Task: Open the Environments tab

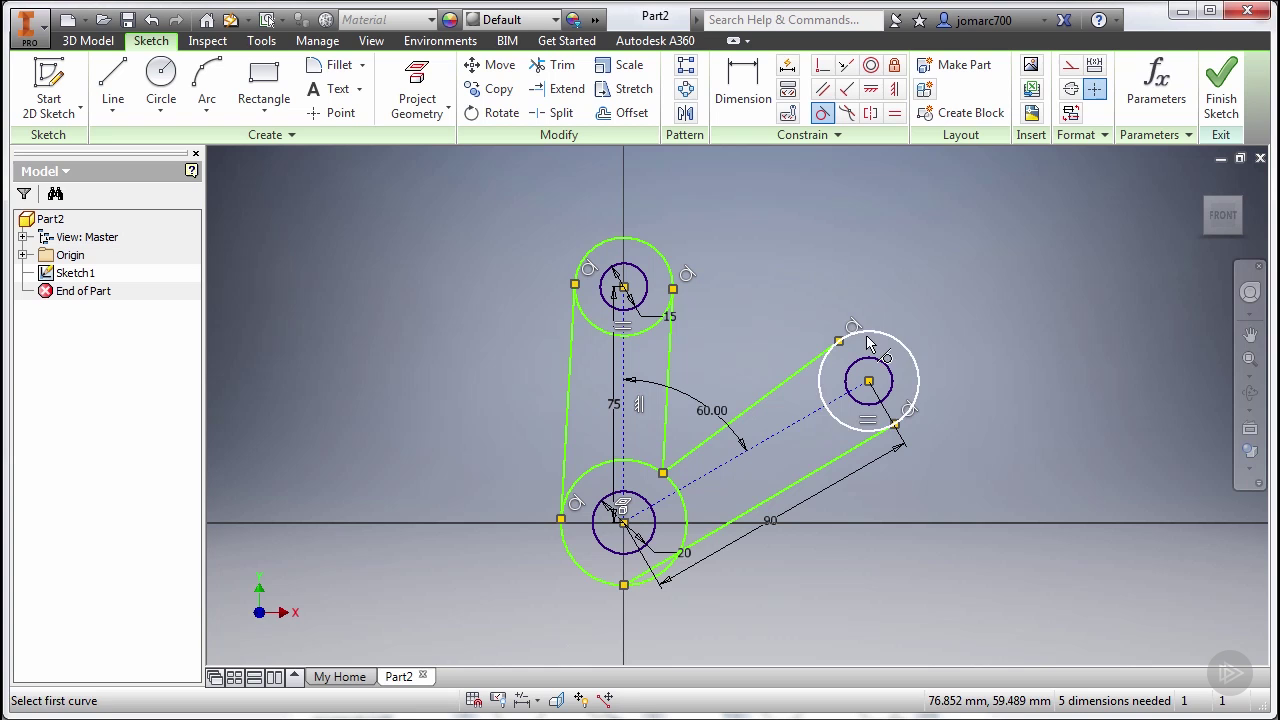Action: [440, 41]
